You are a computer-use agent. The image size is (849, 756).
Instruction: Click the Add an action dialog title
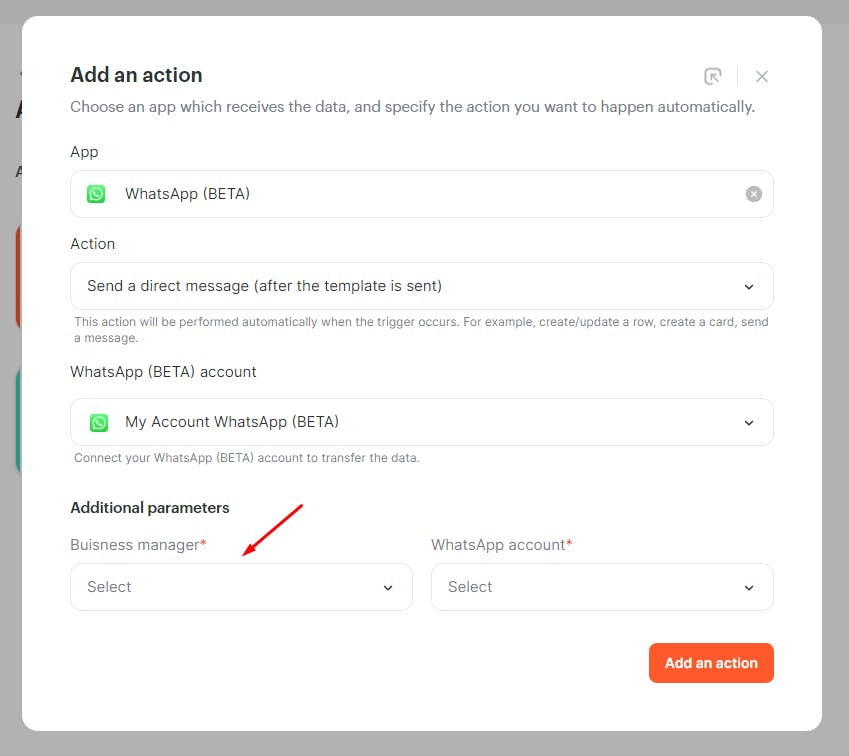coord(136,75)
